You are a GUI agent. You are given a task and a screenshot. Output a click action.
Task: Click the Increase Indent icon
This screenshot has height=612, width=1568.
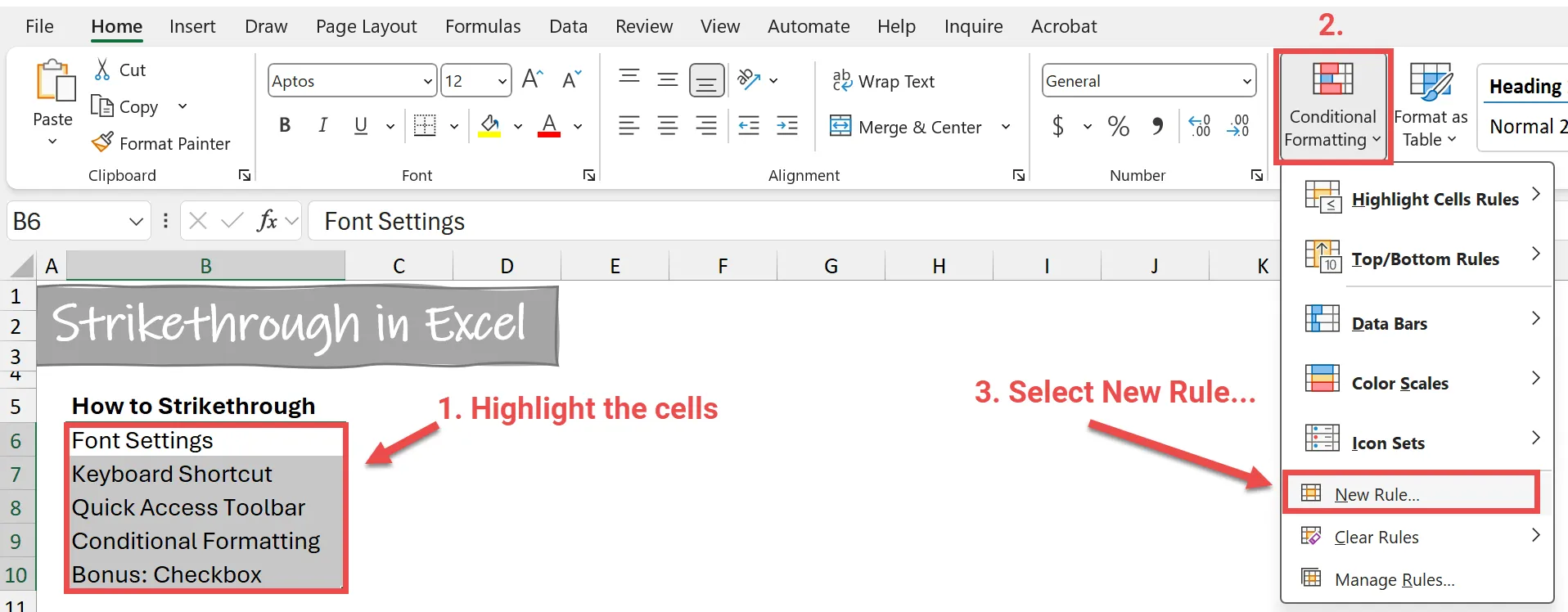[x=787, y=126]
